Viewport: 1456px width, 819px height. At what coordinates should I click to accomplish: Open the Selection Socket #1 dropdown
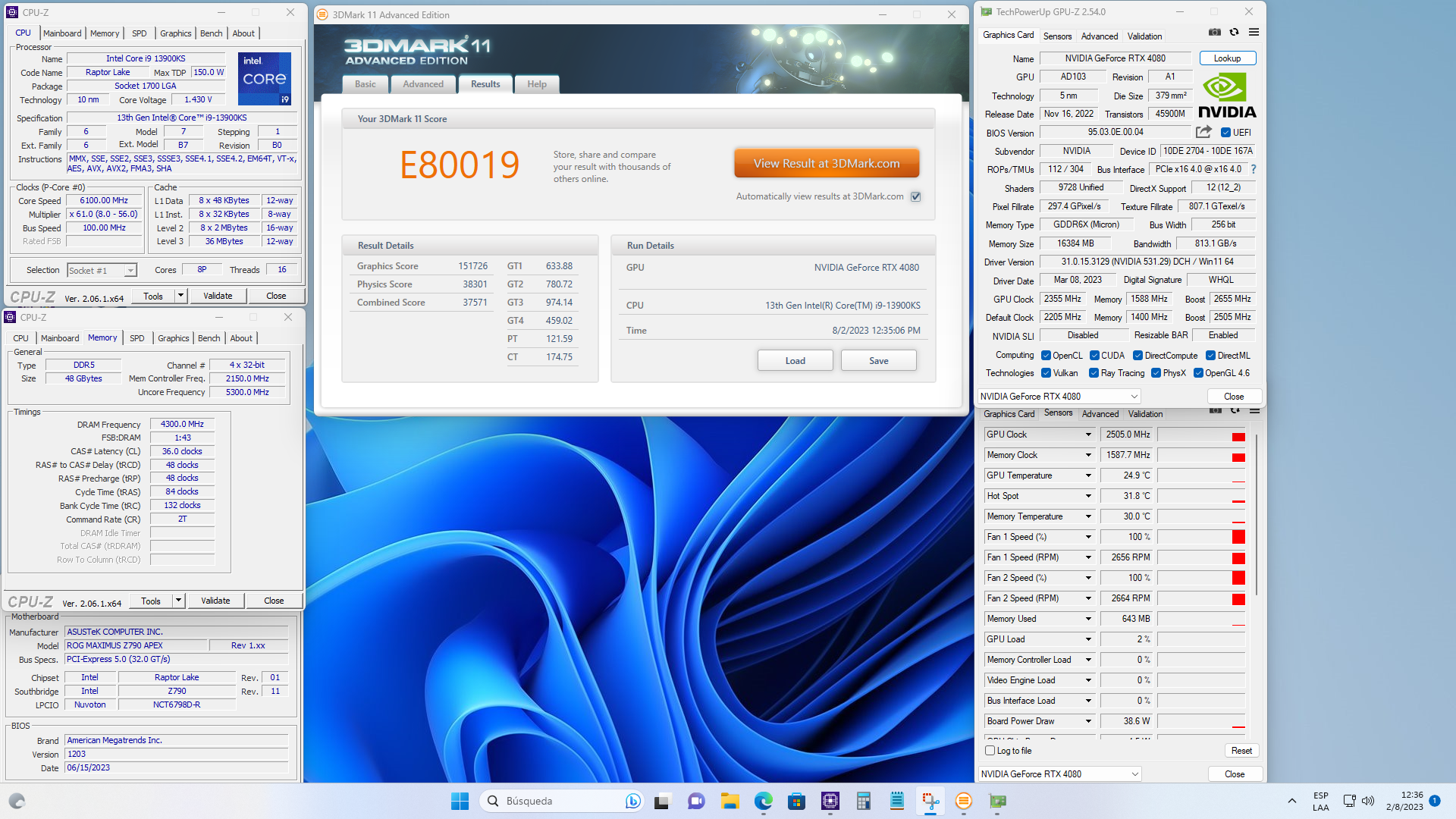click(x=102, y=271)
